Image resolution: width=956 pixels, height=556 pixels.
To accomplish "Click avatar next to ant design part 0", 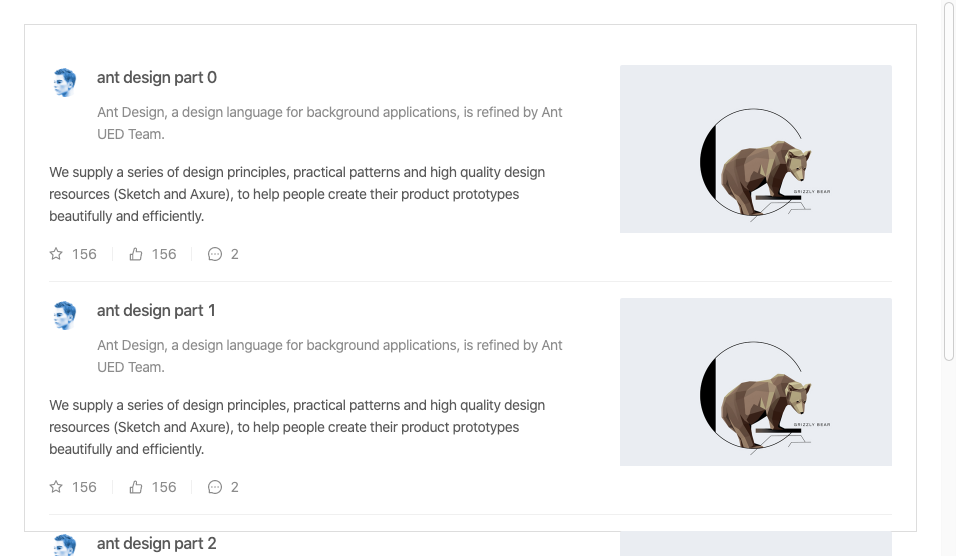I will [x=65, y=82].
